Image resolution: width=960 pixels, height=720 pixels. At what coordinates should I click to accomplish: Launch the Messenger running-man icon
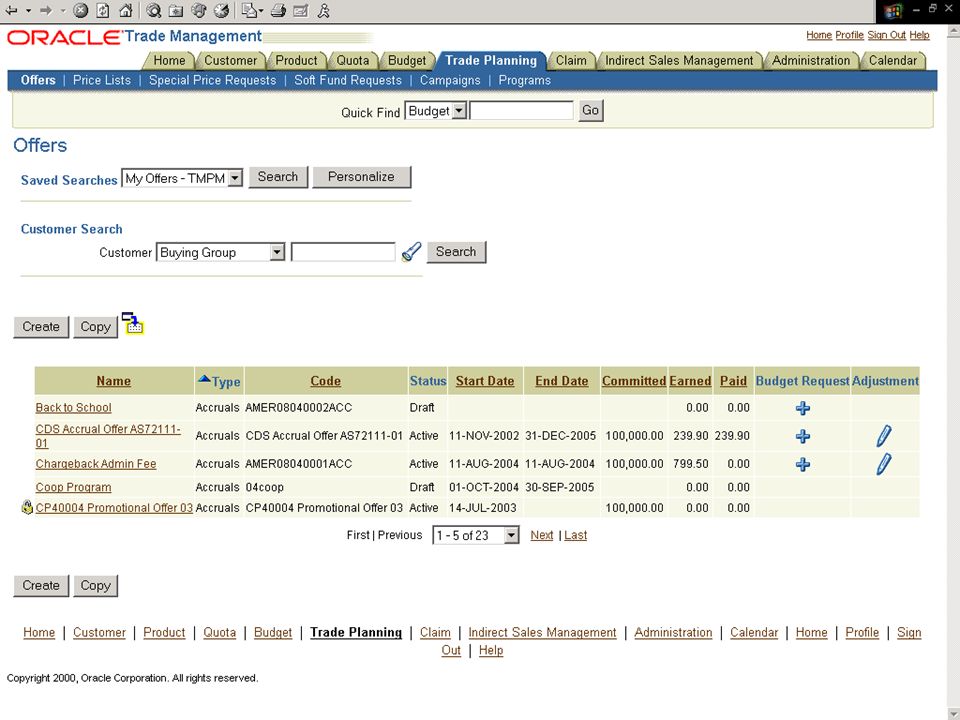[324, 10]
